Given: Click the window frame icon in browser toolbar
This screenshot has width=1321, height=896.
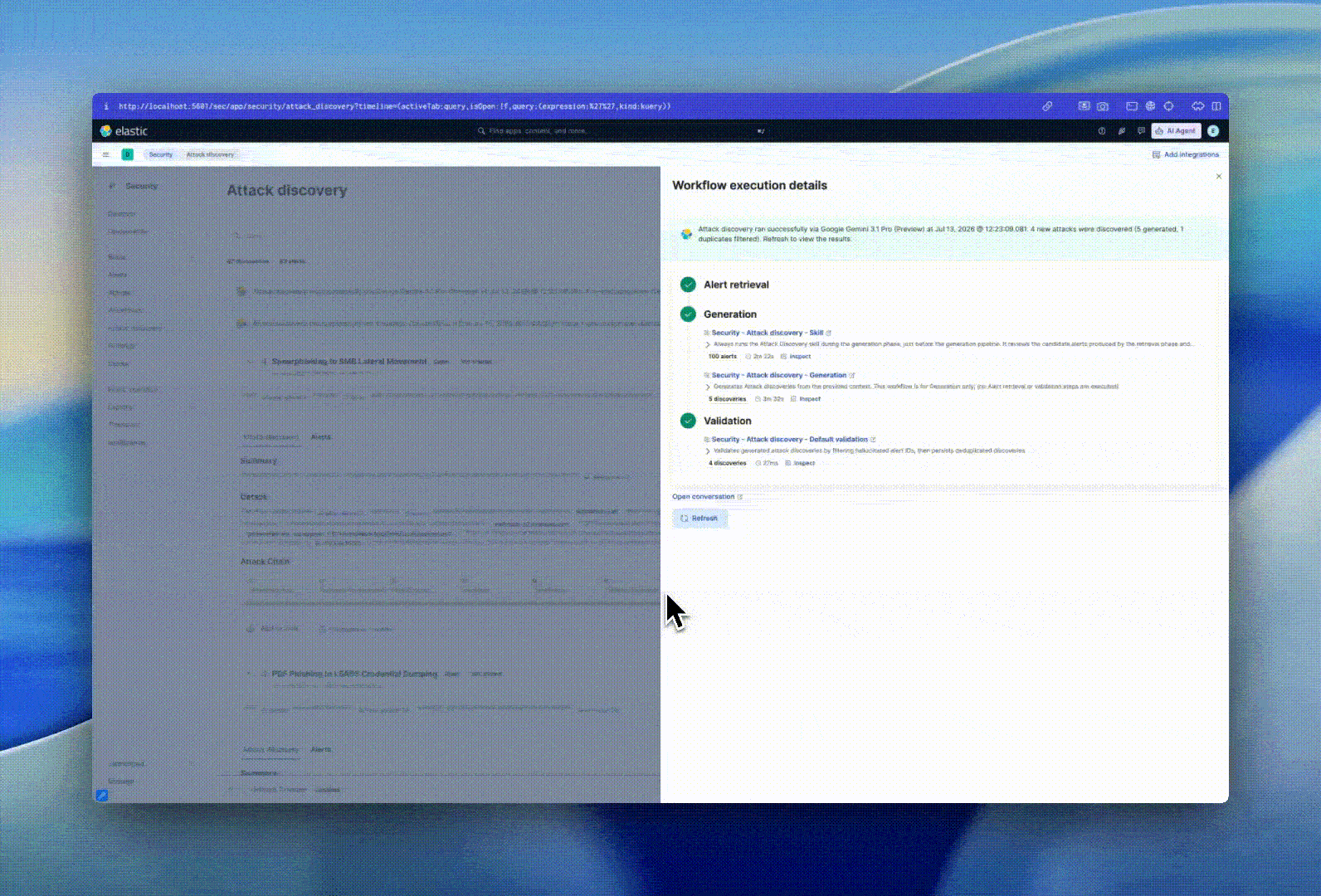Looking at the screenshot, I should point(1131,106).
